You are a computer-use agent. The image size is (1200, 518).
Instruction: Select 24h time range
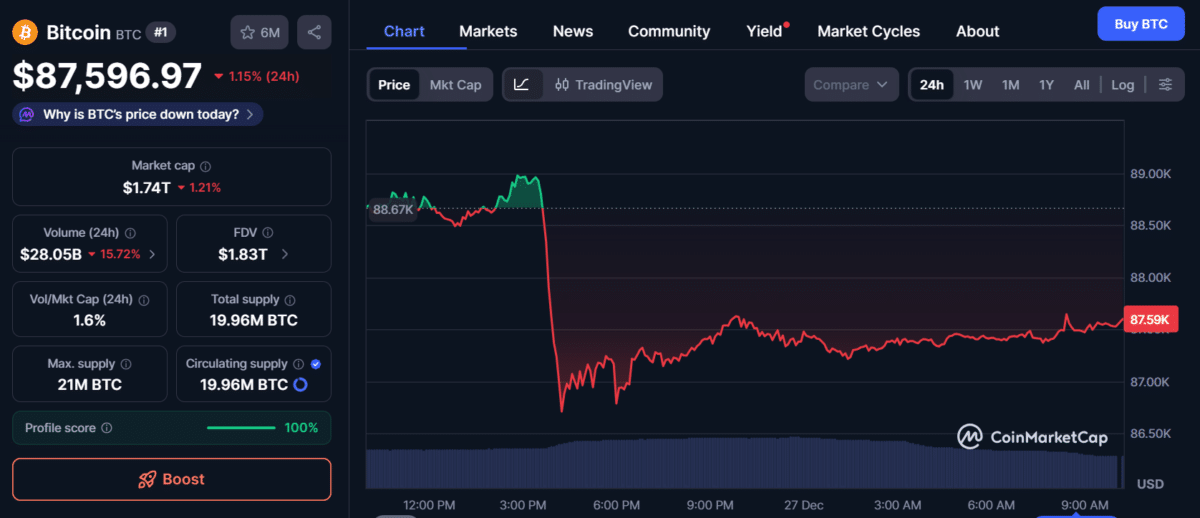coord(932,85)
